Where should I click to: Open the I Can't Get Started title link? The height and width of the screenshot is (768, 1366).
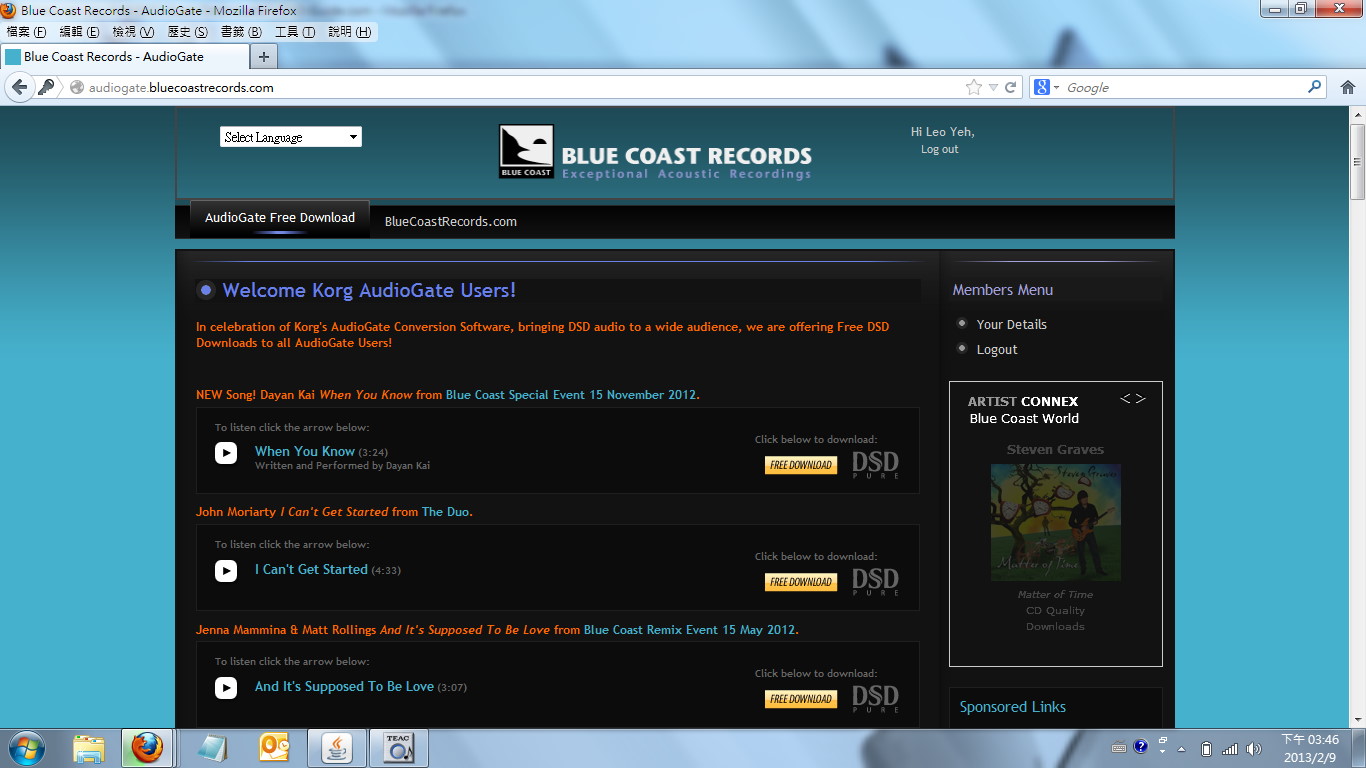(311, 569)
